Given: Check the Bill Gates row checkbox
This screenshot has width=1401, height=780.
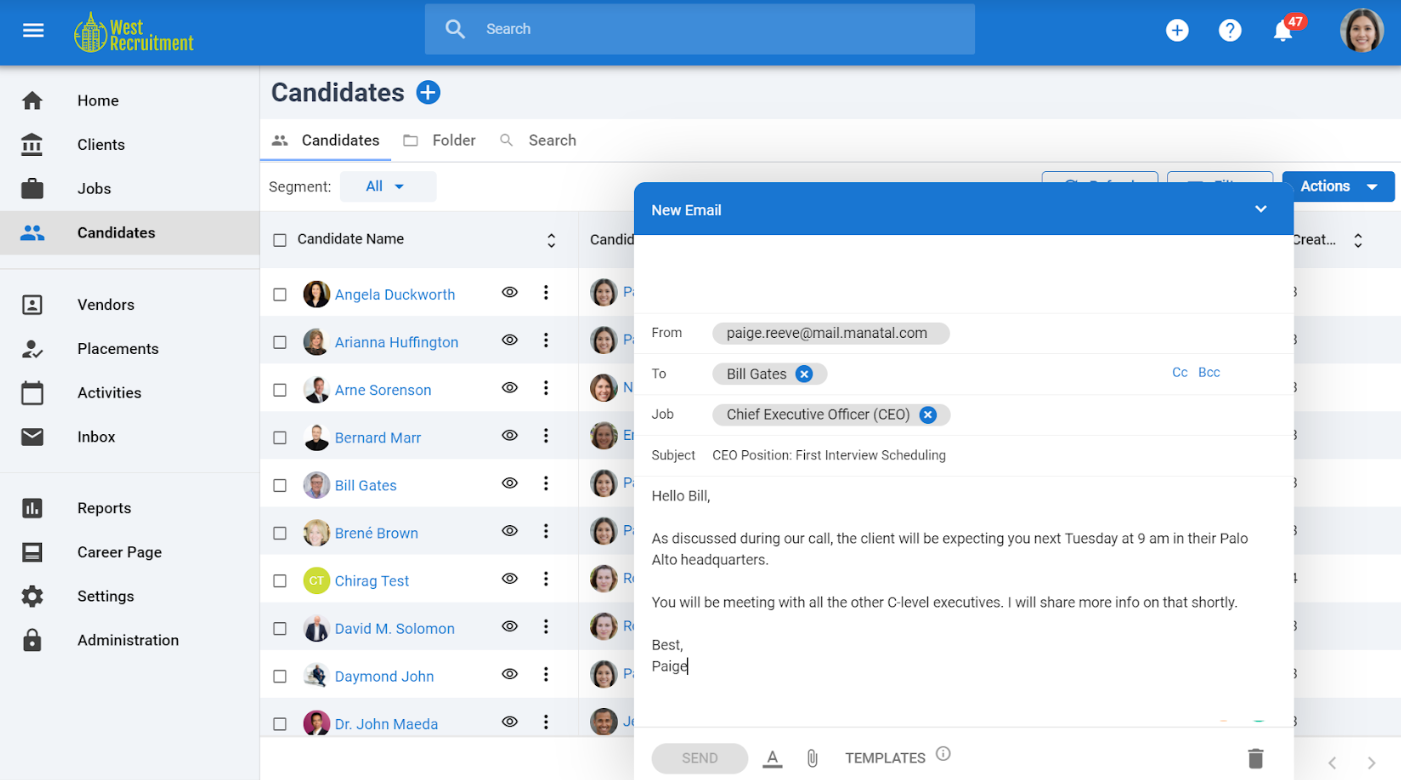Looking at the screenshot, I should [280, 486].
